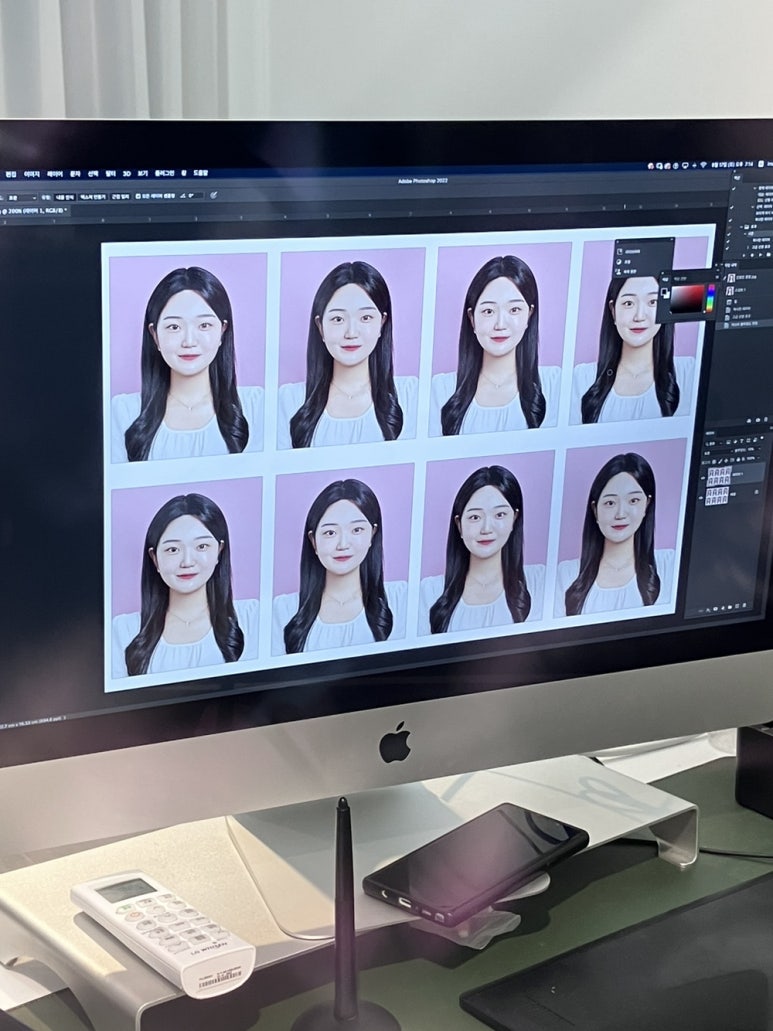
Task: Toggle the checkbox in the options bar
Action: click(137, 196)
